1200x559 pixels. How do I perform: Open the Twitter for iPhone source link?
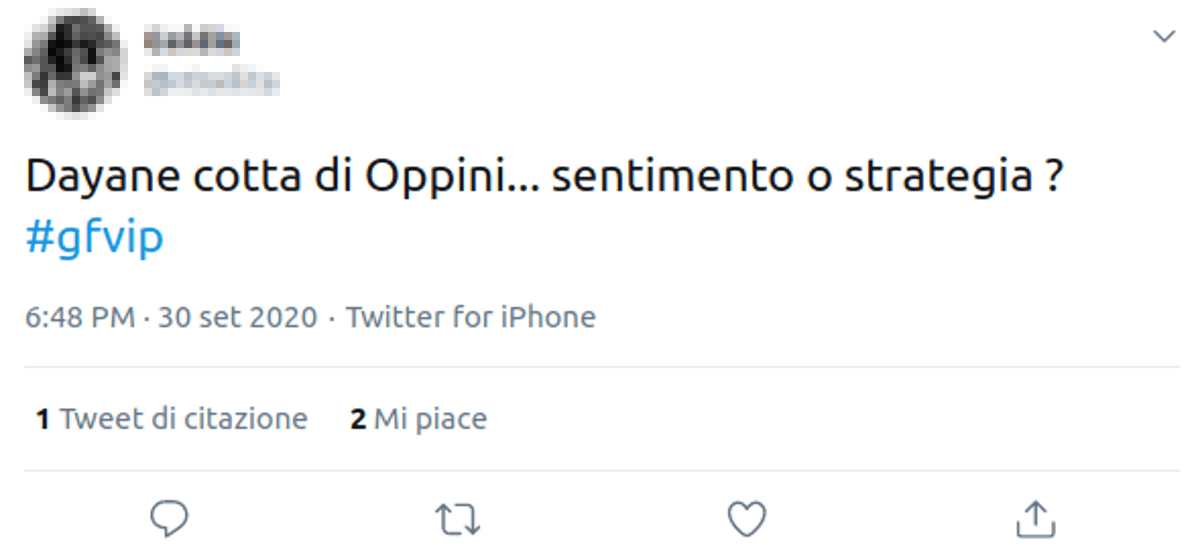tap(470, 318)
